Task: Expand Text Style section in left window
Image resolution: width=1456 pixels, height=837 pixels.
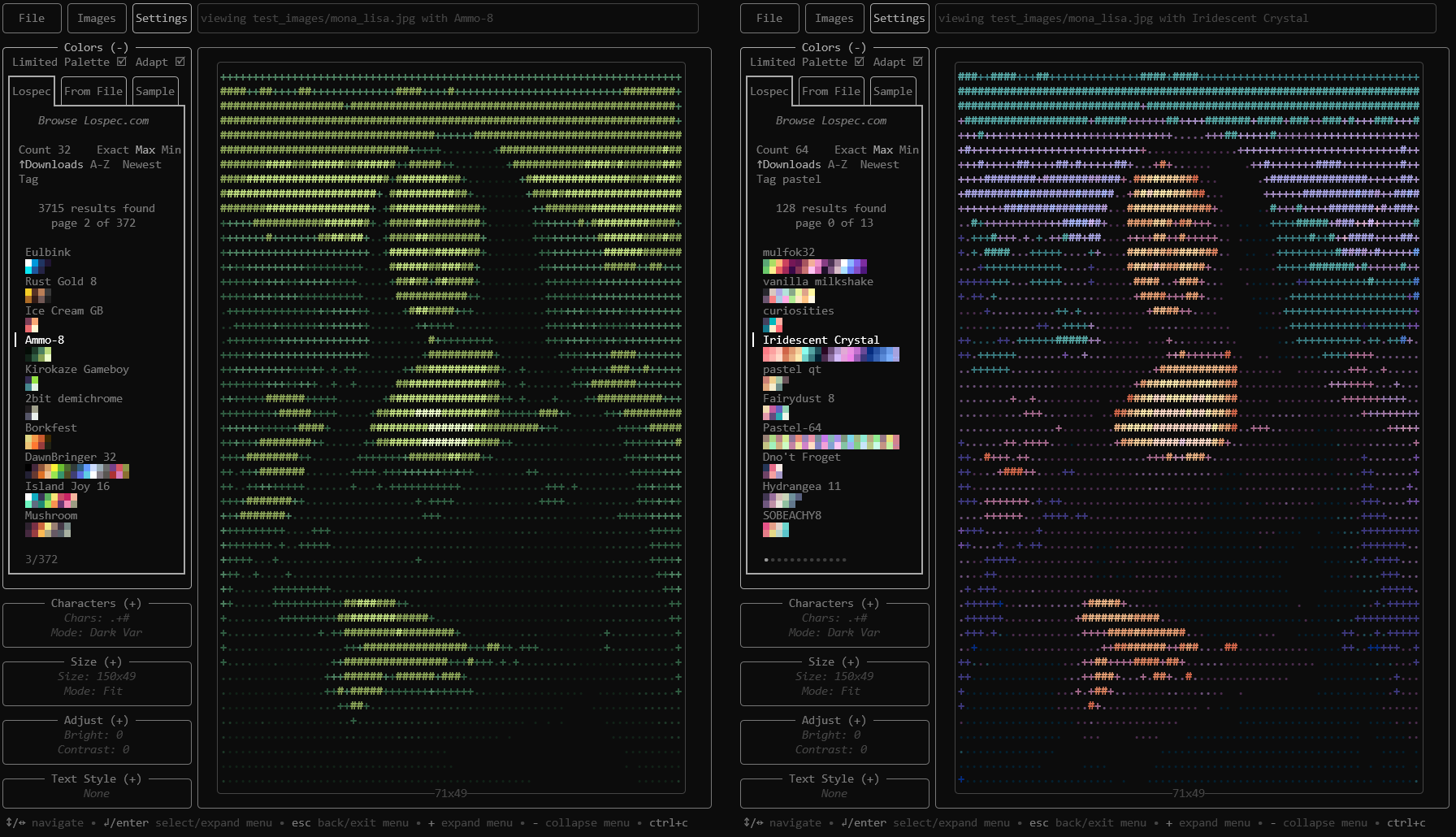Action: 97,778
